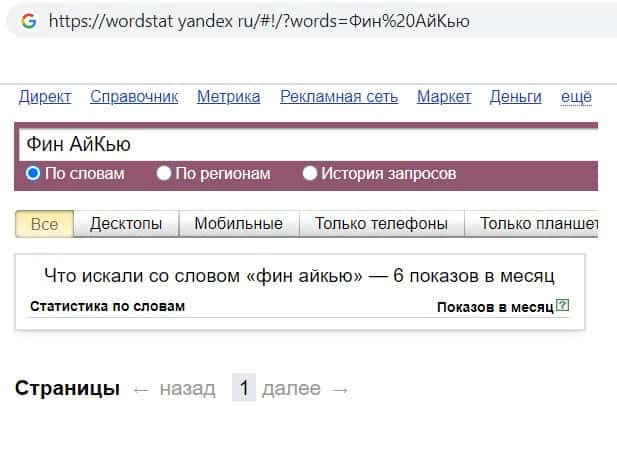Go to the 'Метрика' link

pos(228,96)
